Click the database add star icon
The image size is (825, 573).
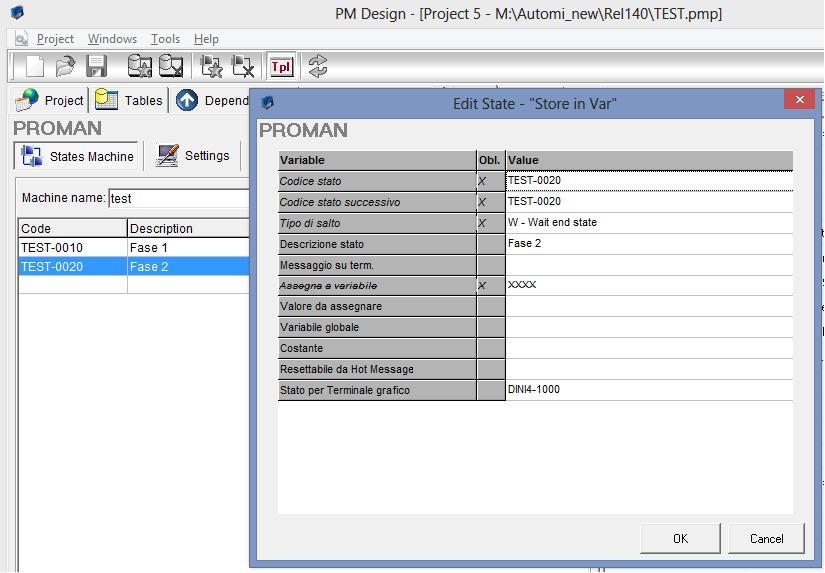pos(139,66)
